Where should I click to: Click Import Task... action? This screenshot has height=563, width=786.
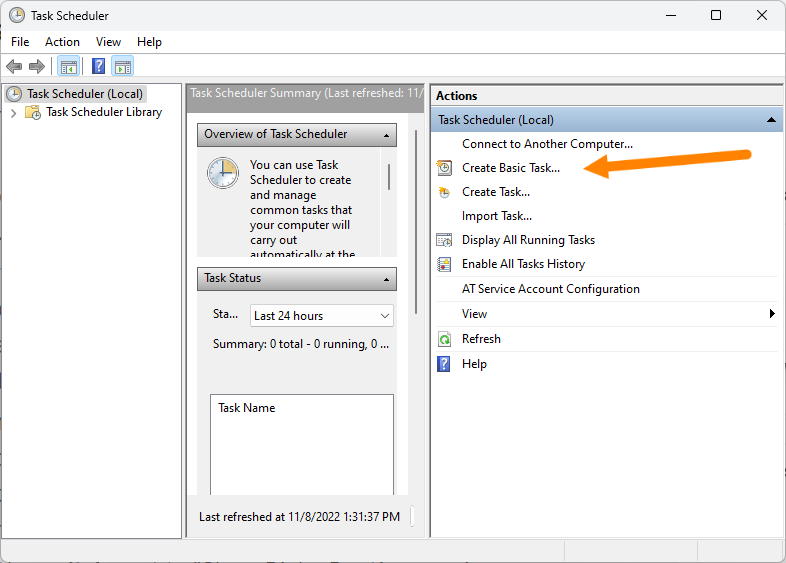click(497, 216)
